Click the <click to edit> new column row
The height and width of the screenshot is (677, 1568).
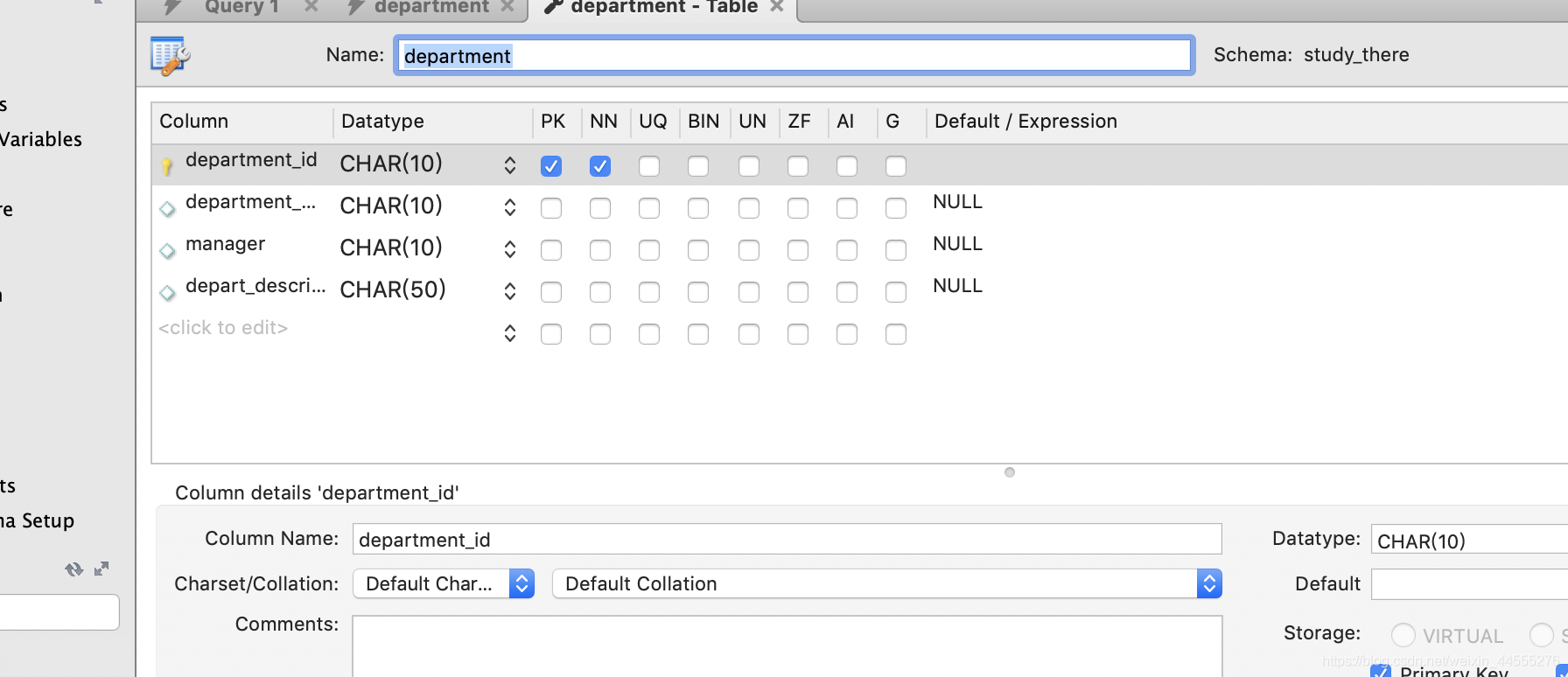pos(223,328)
